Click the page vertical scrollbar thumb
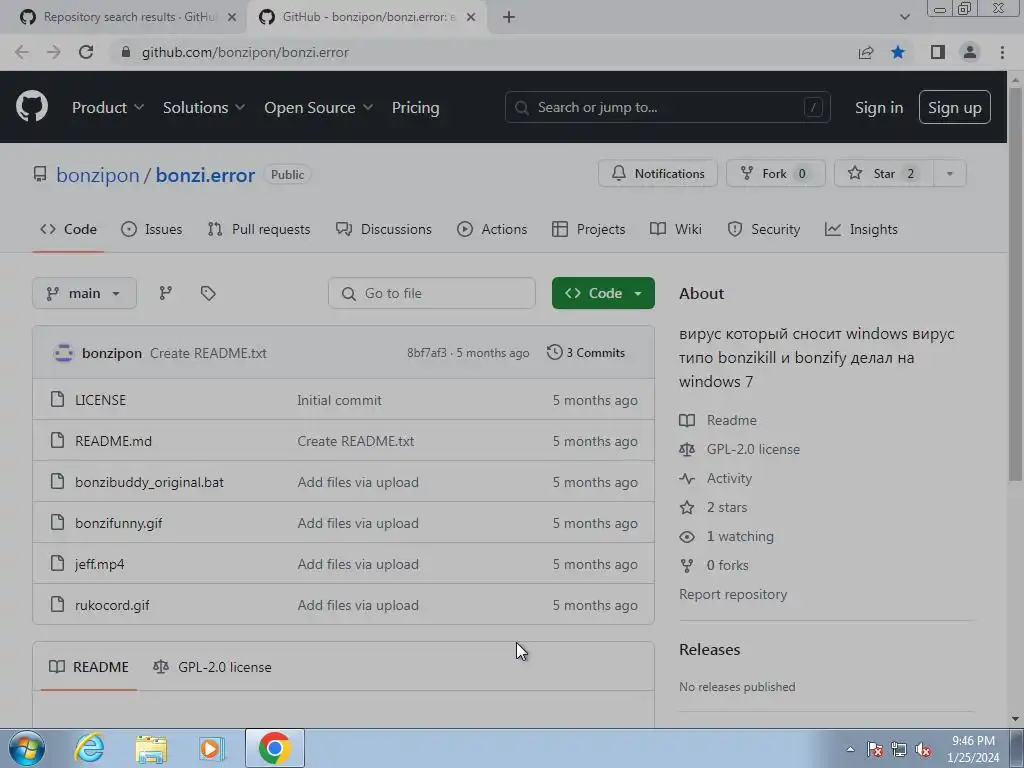 pos(1015,284)
